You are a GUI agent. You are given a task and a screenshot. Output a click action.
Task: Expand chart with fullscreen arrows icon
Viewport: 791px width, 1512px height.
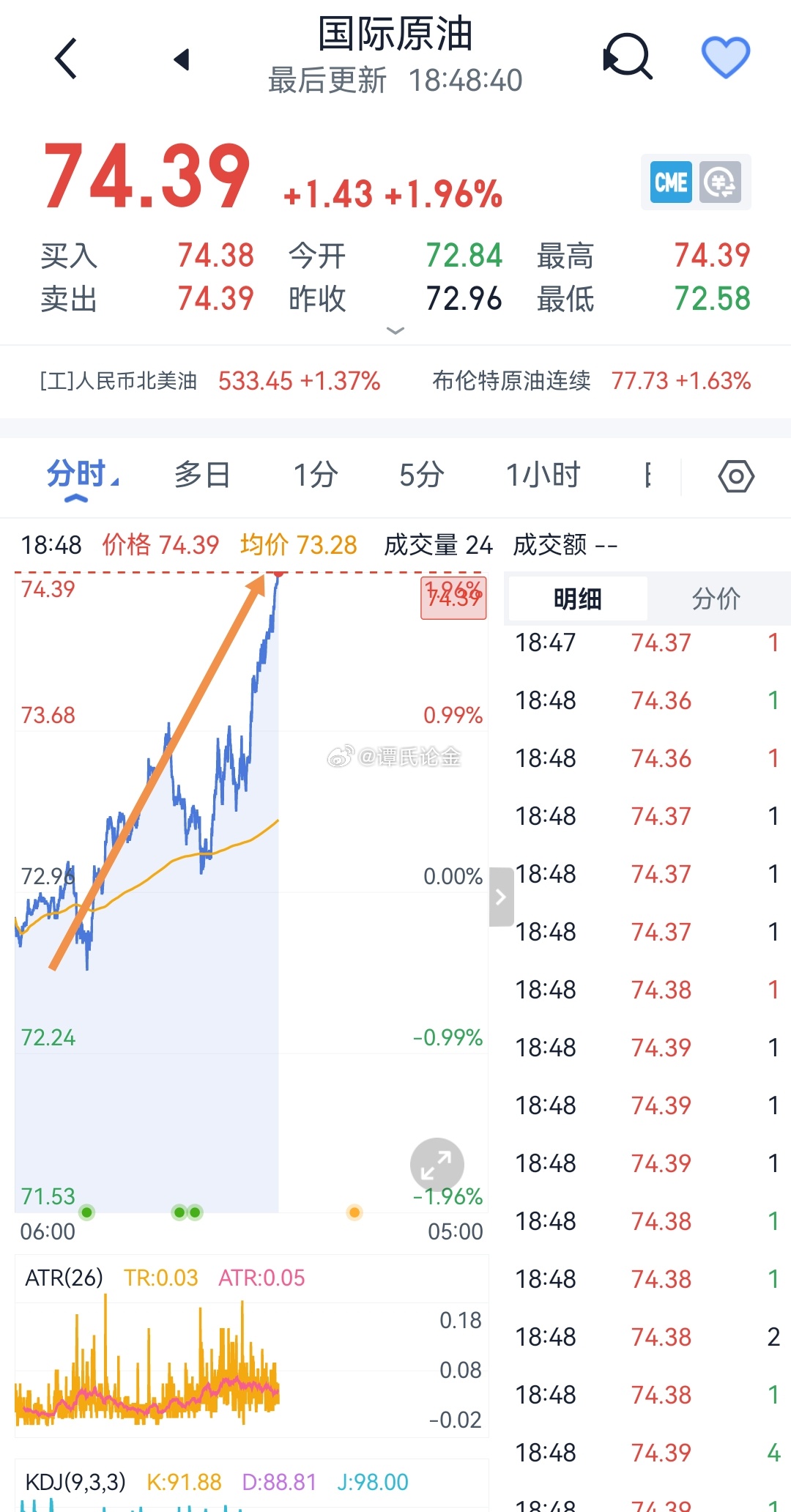click(437, 1164)
